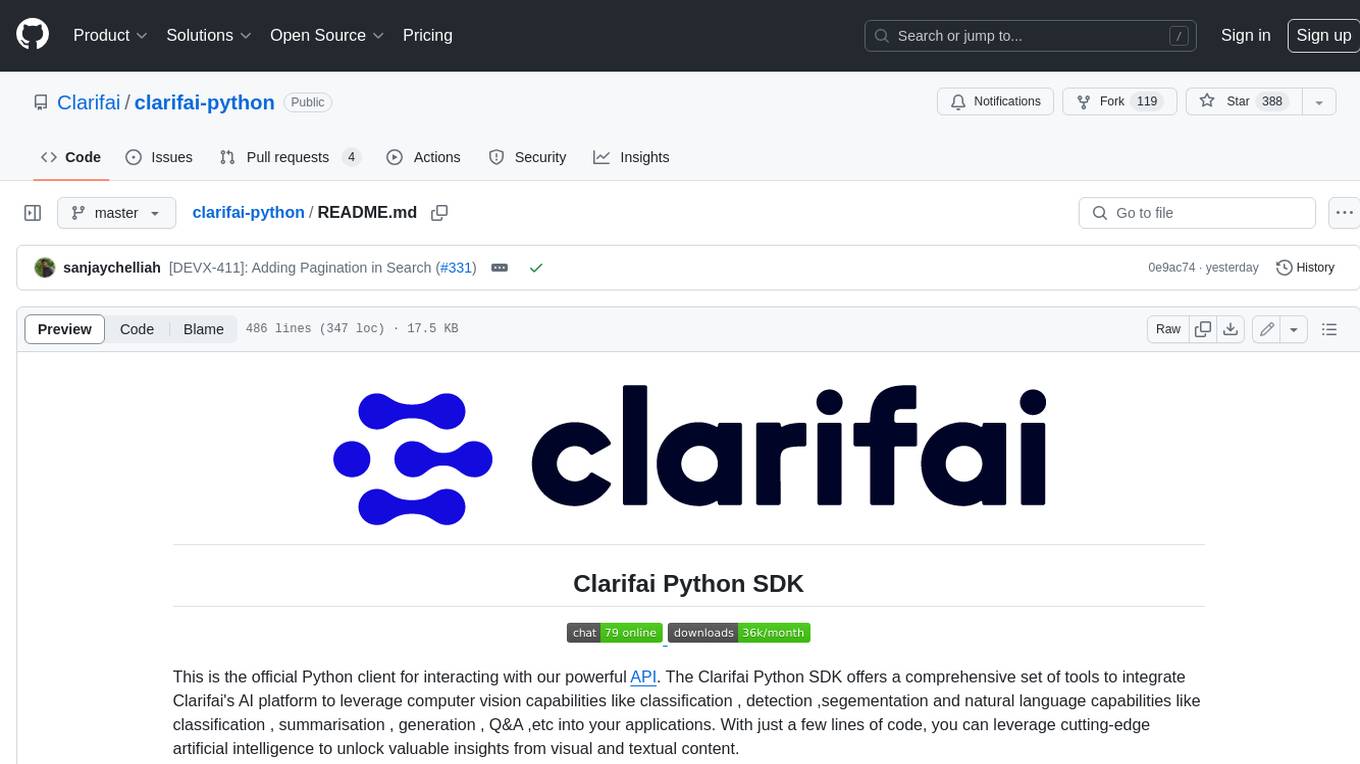Screen dimensions: 1360x764
Task: Open the master branch selector
Action: 116,213
